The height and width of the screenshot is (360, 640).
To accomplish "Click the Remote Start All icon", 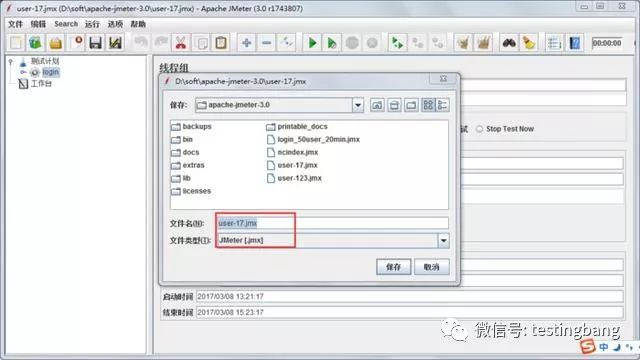I will tap(397, 42).
